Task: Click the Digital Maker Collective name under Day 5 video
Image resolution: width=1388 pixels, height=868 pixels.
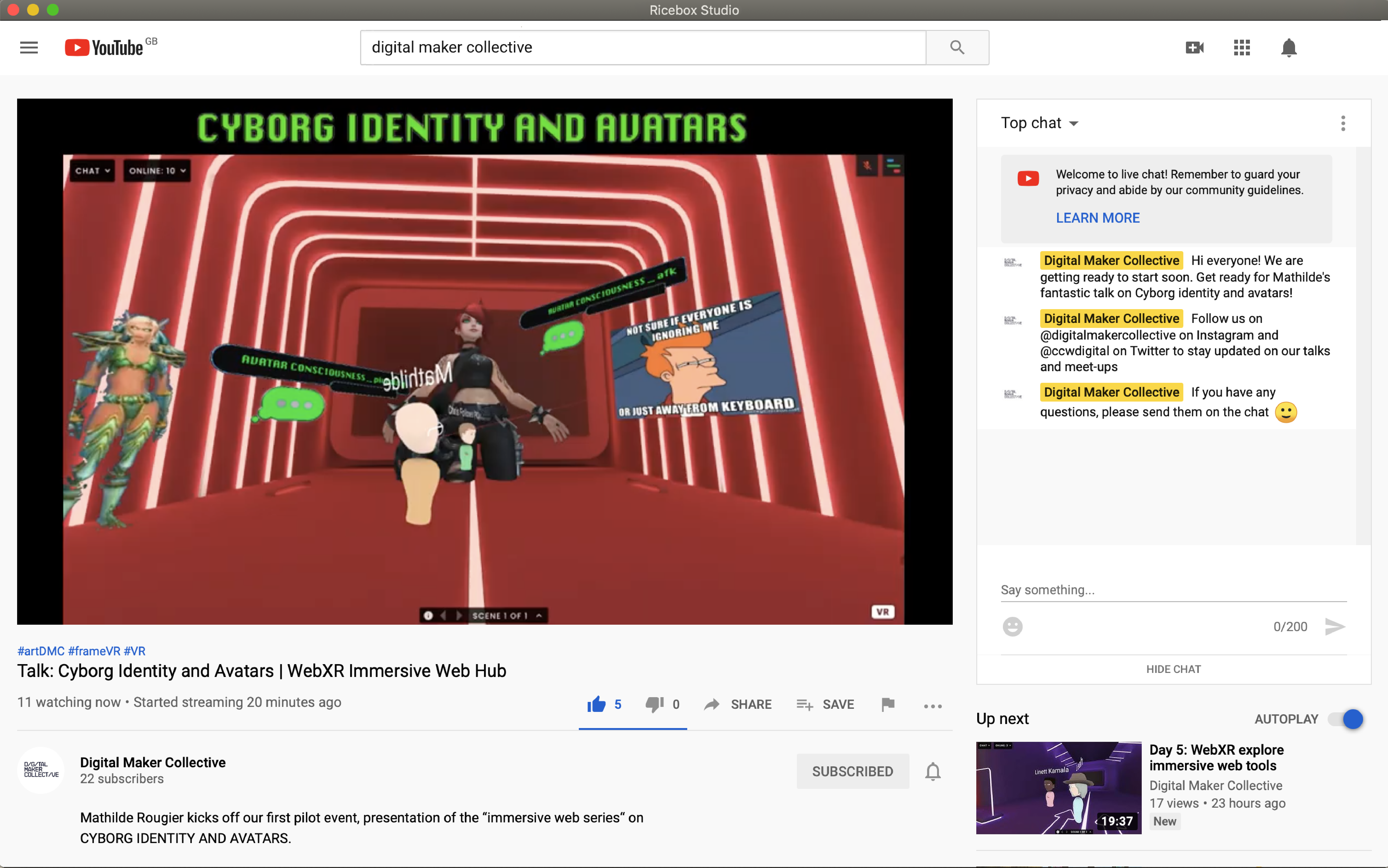Action: [x=1215, y=786]
